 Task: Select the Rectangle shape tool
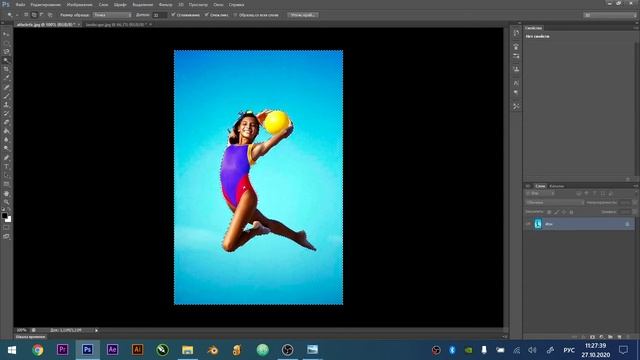pyautogui.click(x=6, y=184)
